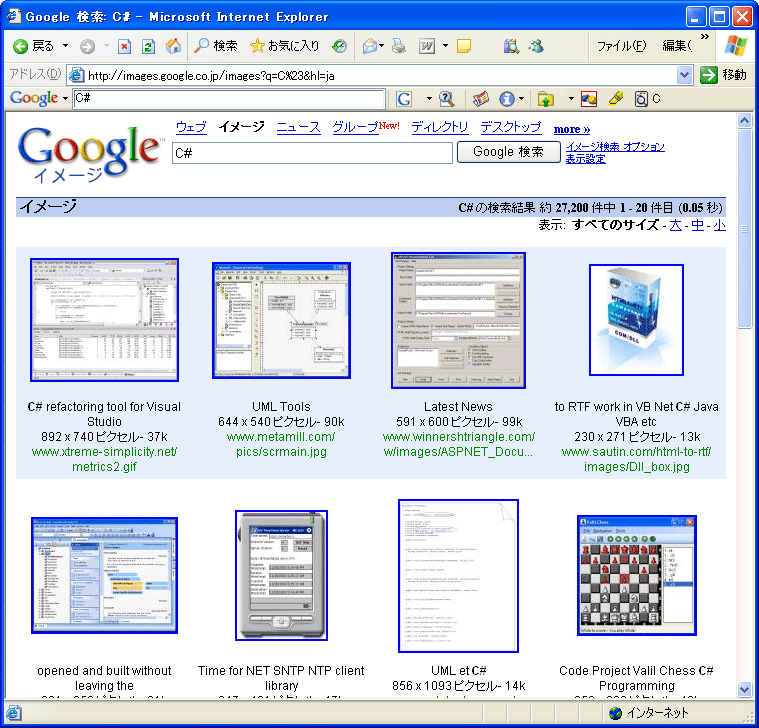Viewport: 759px width, 728px height.
Task: Switch to the デスクトップ tab
Action: (x=511, y=127)
